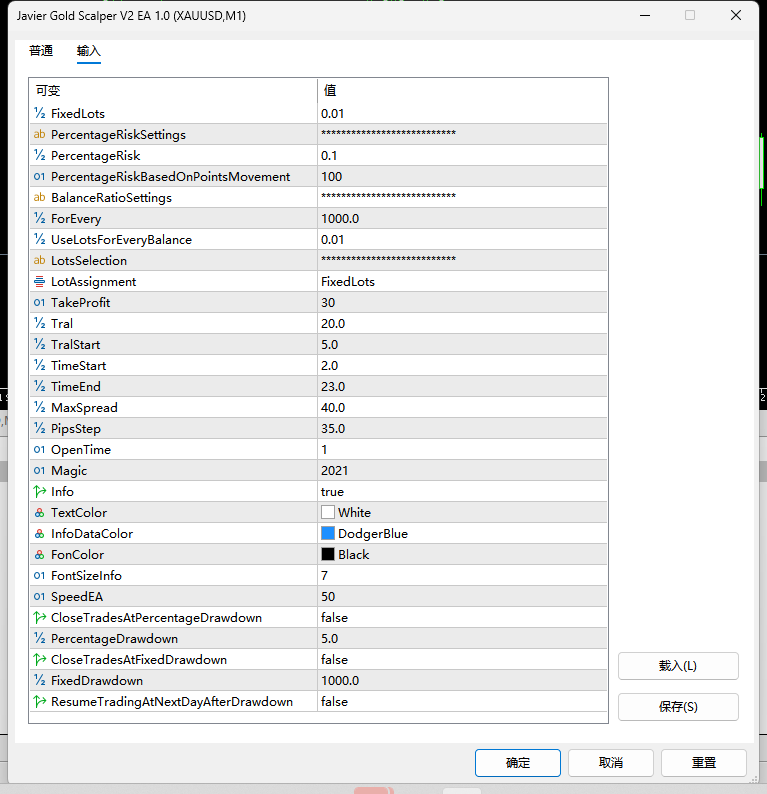Switch to the 普通 tab

(x=41, y=51)
